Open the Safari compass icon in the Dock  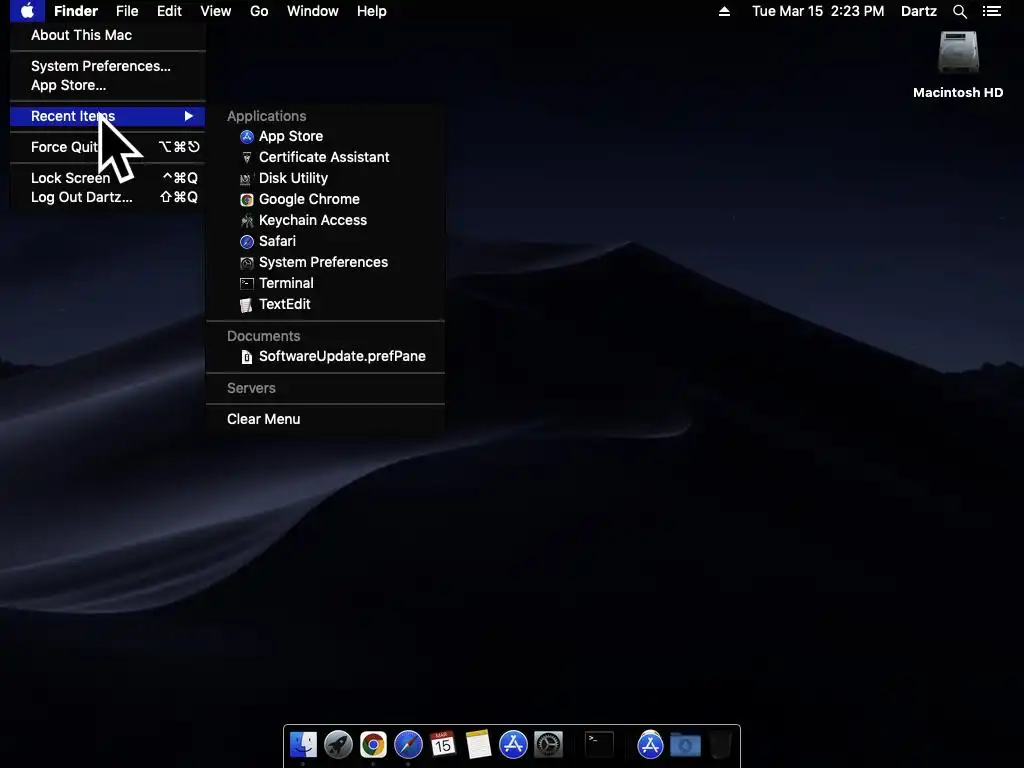(408, 744)
